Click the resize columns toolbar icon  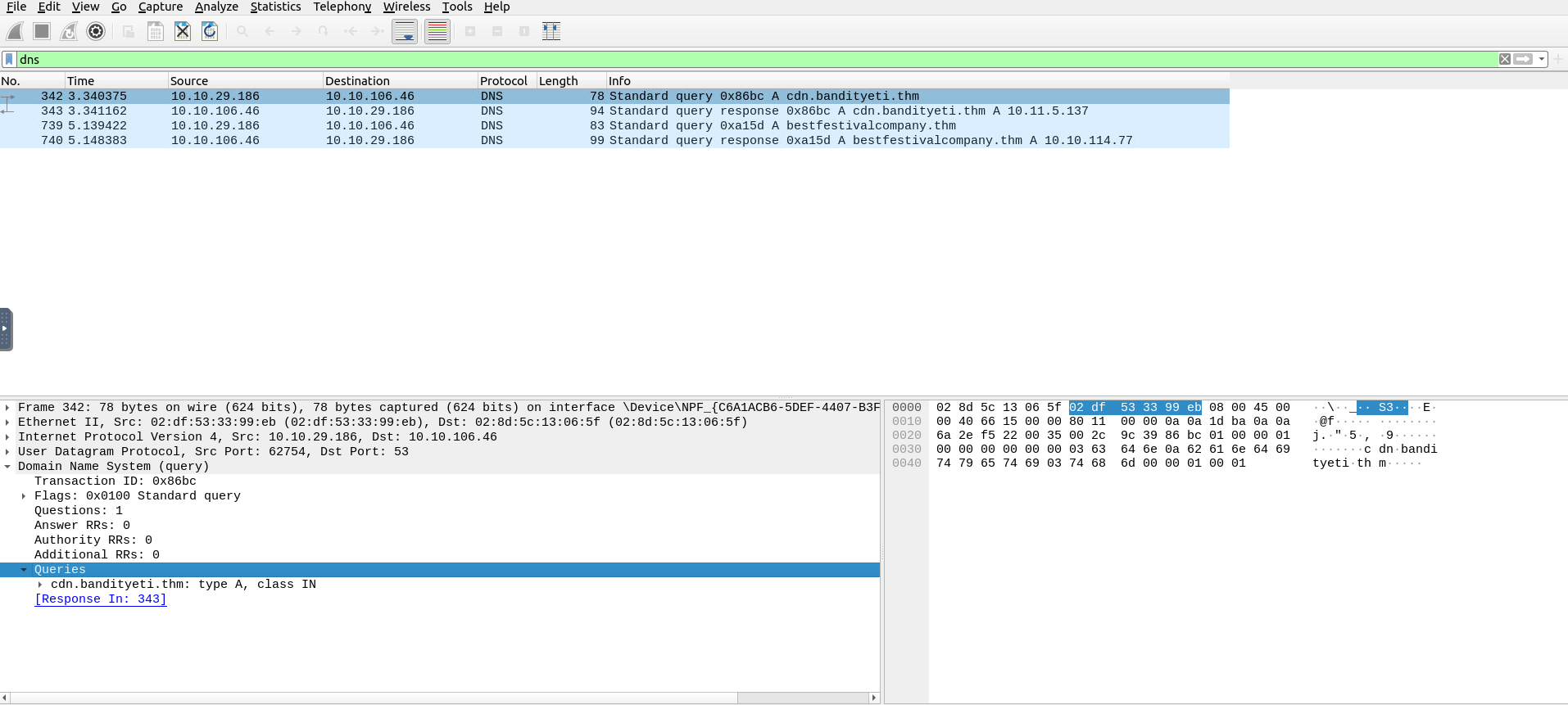click(551, 31)
